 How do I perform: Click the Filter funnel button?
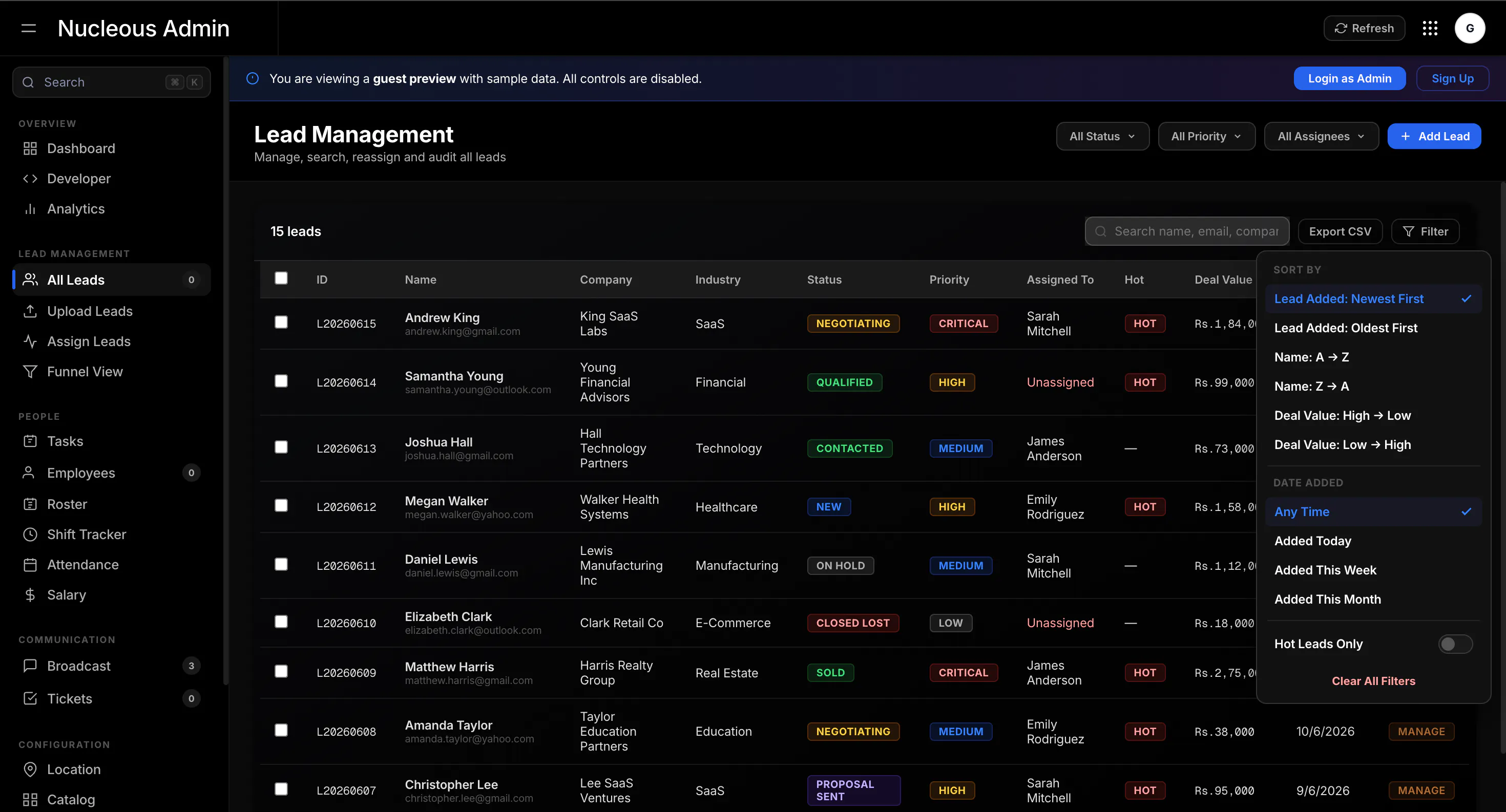(1425, 231)
